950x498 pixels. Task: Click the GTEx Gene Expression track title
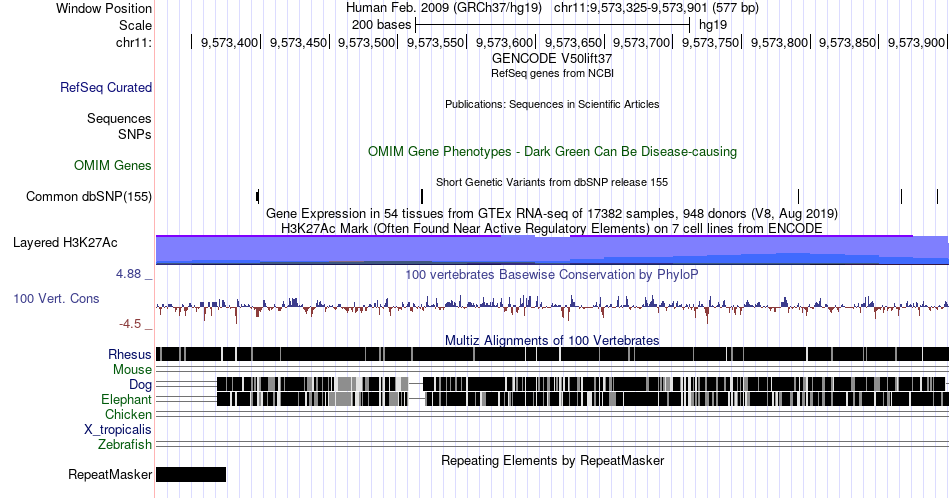(552, 213)
